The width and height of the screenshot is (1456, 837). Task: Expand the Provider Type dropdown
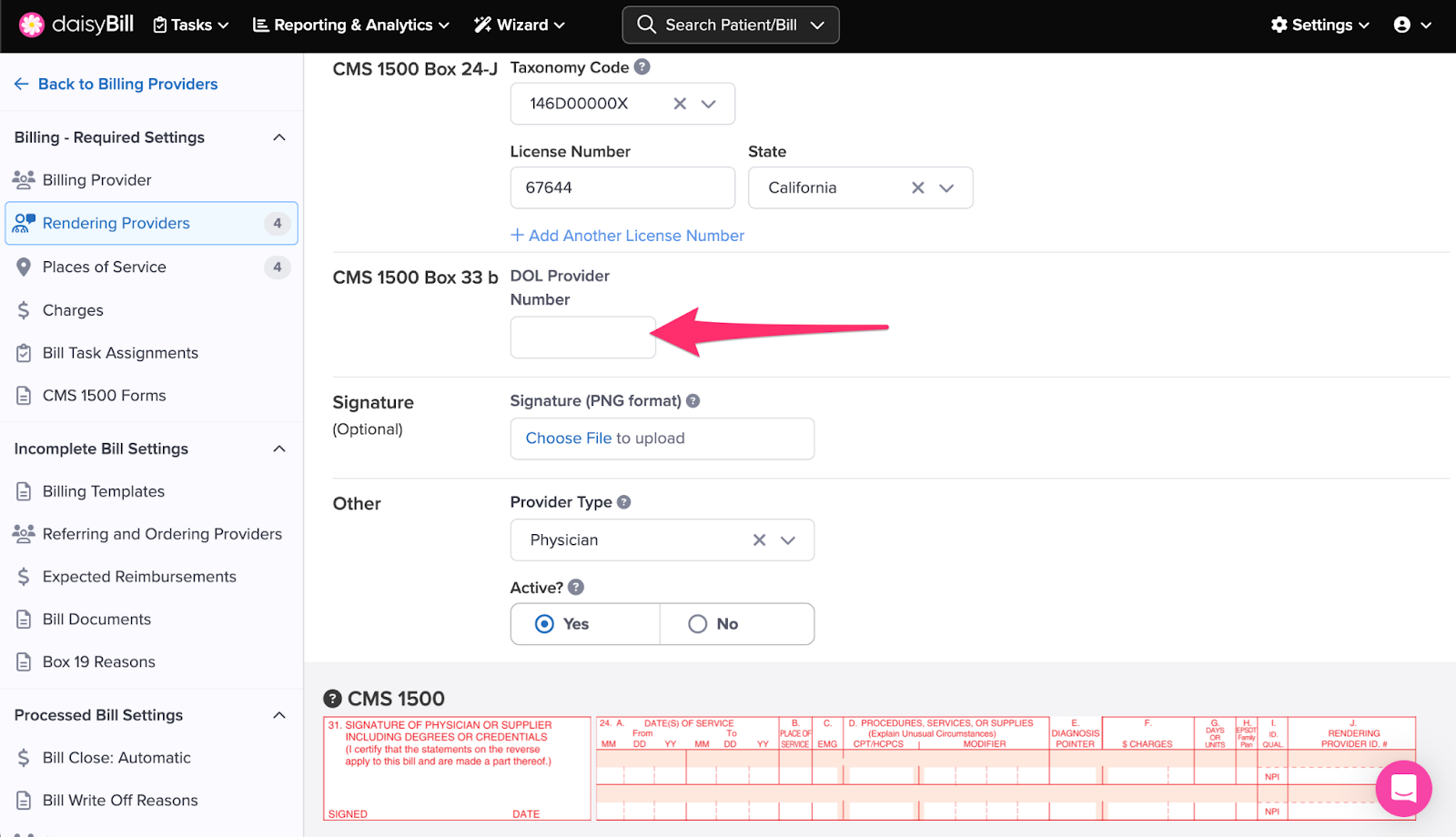(788, 540)
